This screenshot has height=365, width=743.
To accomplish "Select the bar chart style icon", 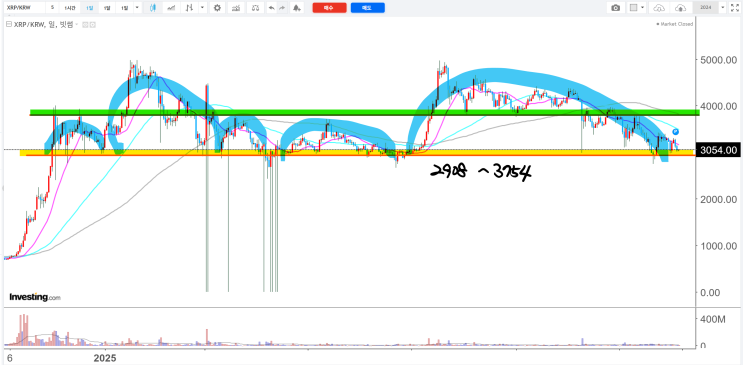I will pos(189,8).
